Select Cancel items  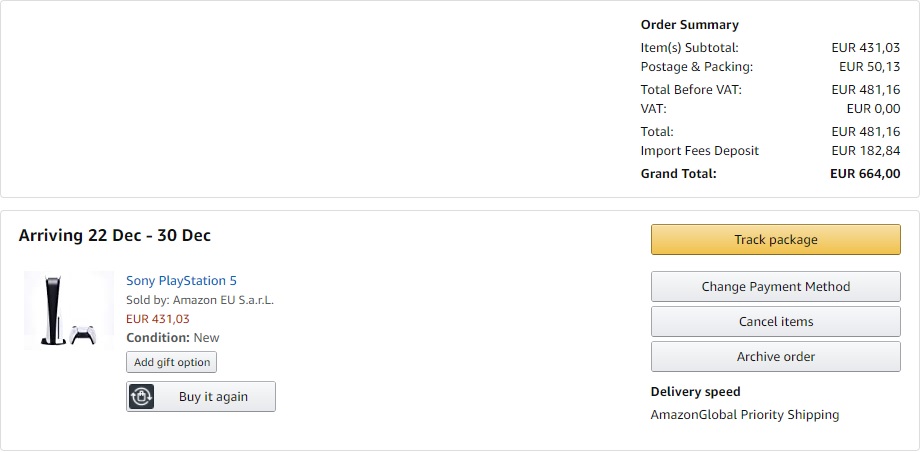(776, 322)
